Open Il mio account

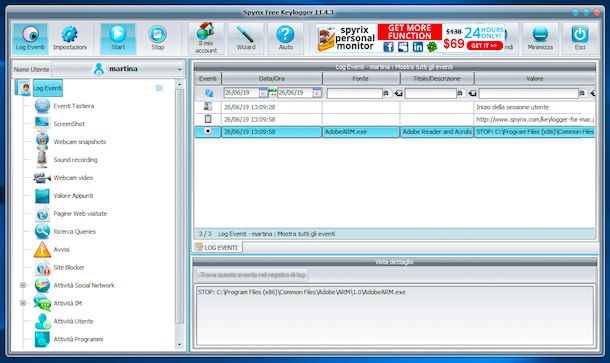(206, 38)
